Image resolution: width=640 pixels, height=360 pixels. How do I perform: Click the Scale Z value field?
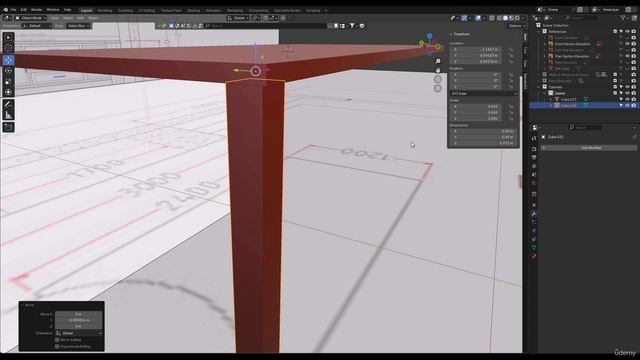476,118
